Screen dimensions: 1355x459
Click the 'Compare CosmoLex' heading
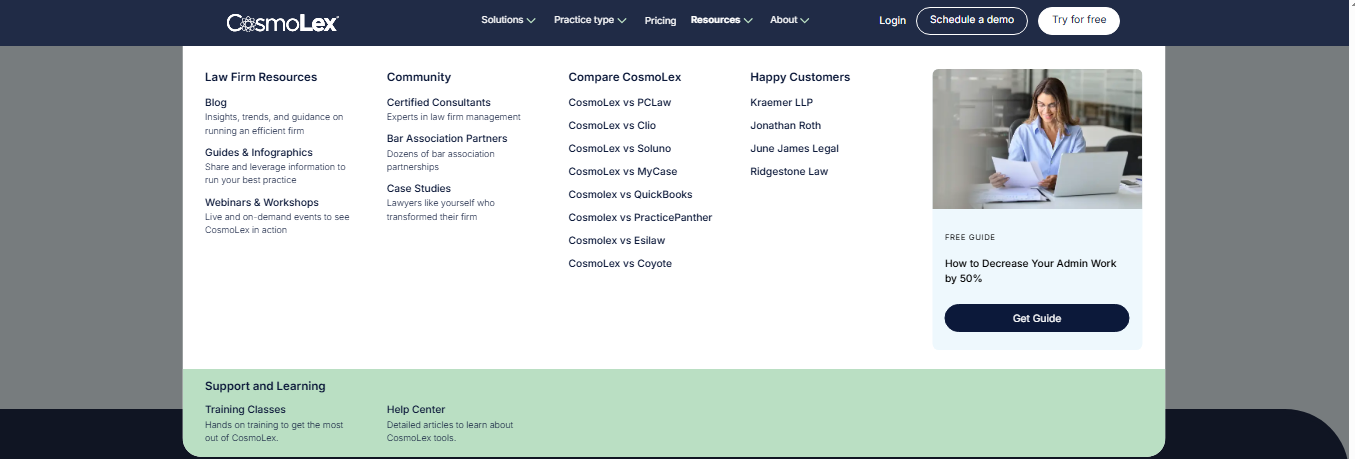625,77
